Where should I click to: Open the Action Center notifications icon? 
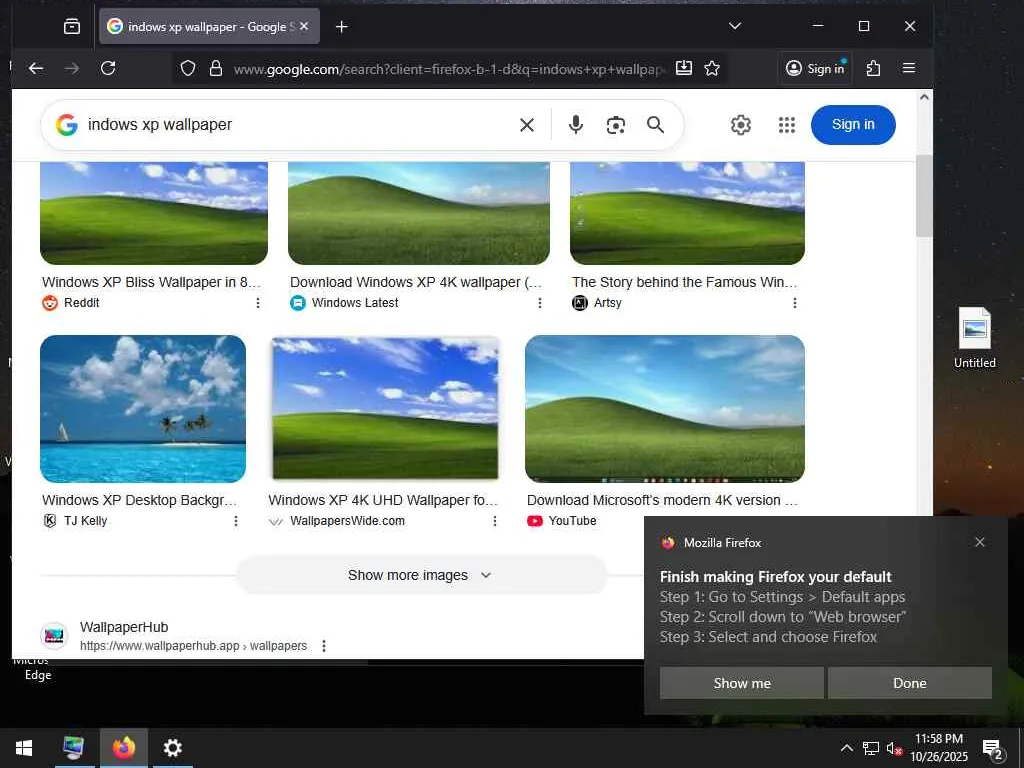pyautogui.click(x=992, y=749)
